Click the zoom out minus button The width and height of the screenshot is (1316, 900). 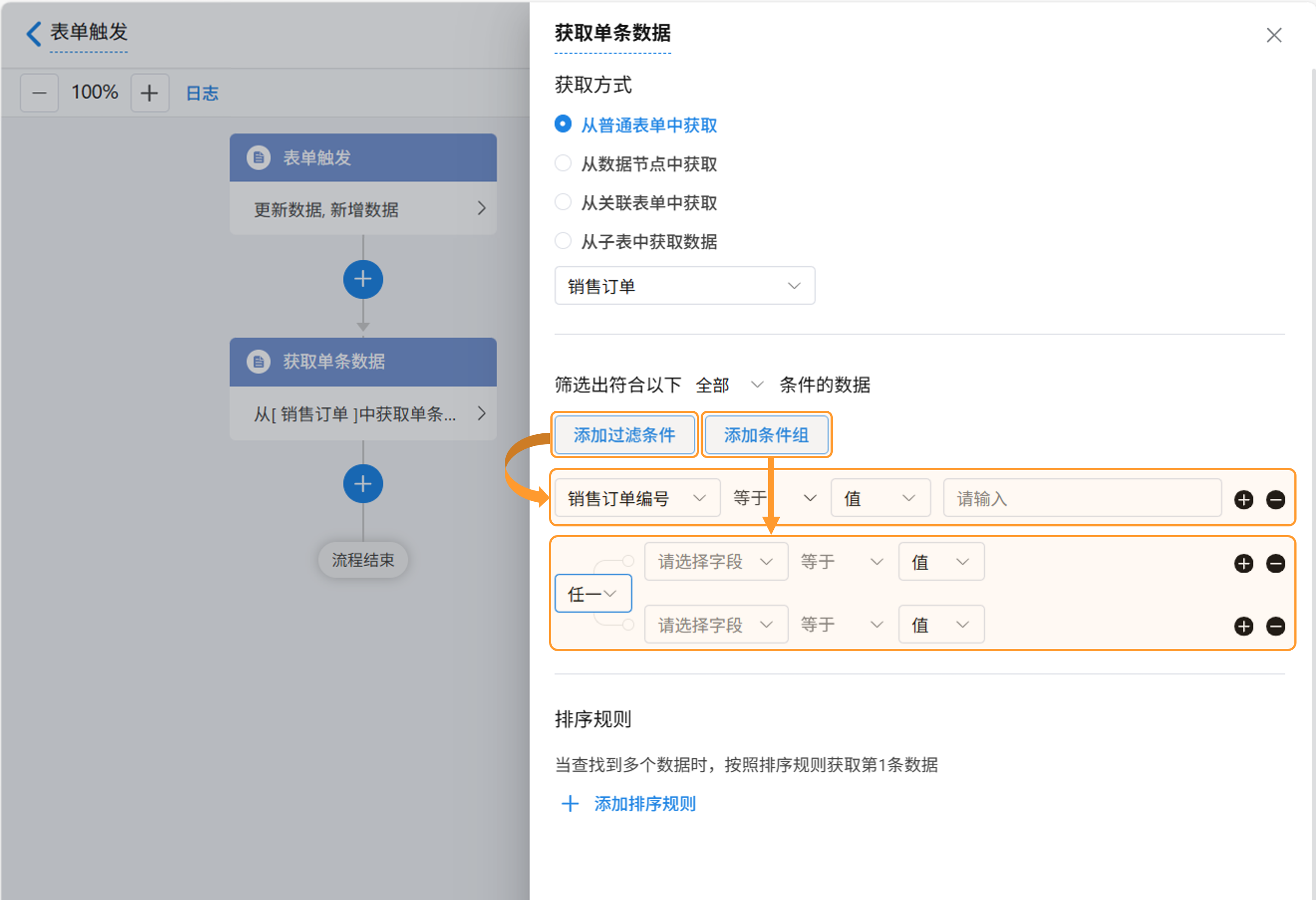point(39,93)
